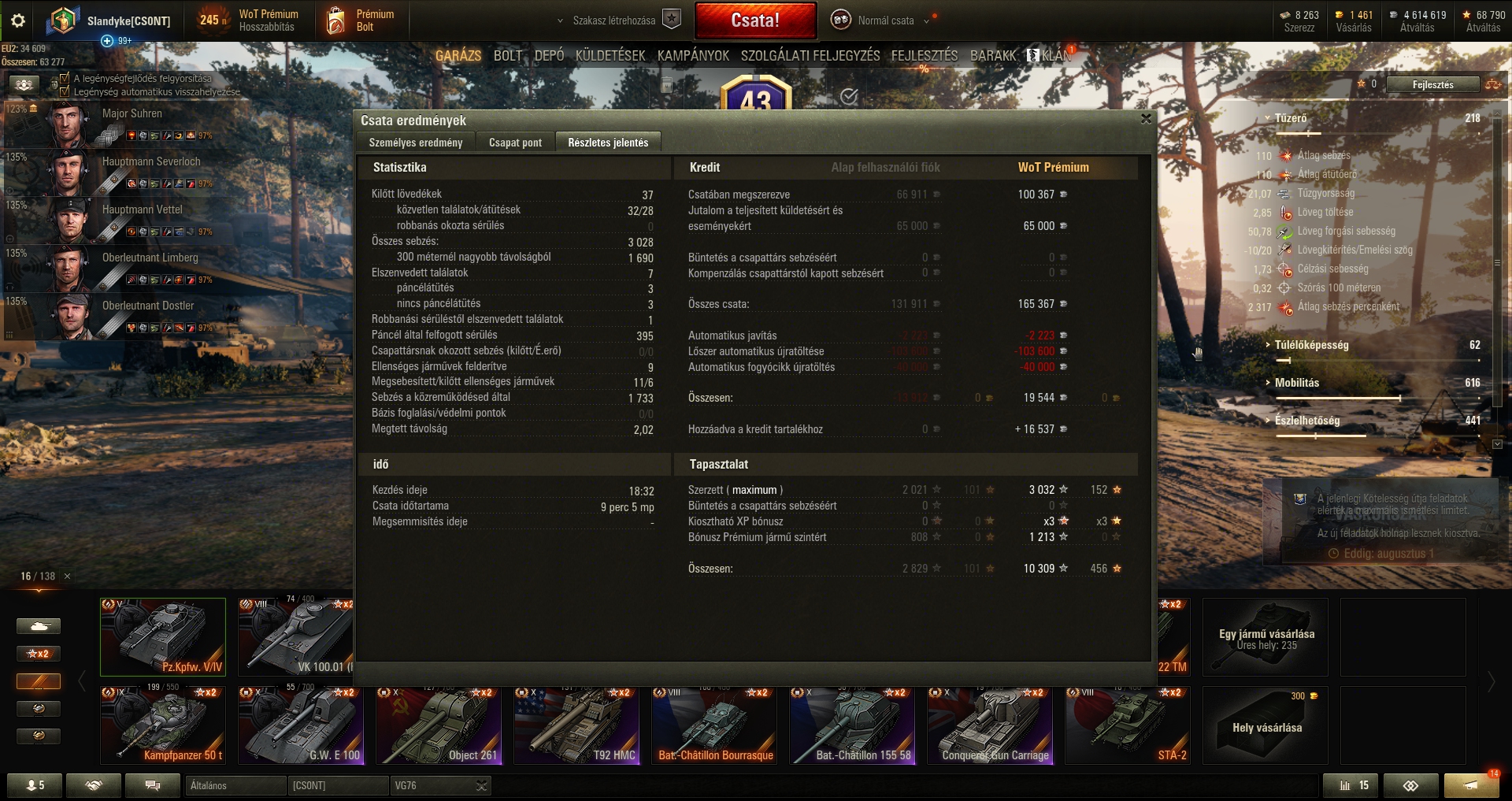The height and width of the screenshot is (801, 1512).
Task: Open the GARÁZS menu
Action: click(x=458, y=56)
